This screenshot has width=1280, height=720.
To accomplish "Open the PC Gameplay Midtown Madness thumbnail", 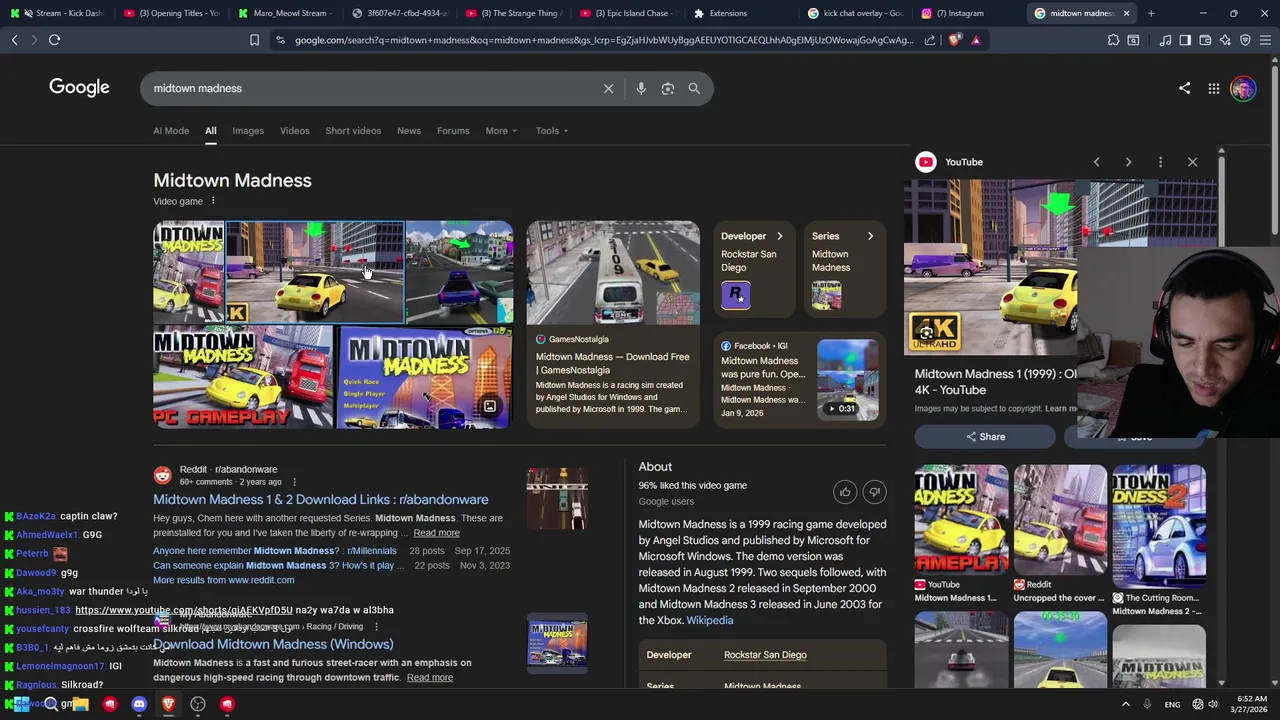I will coord(243,377).
